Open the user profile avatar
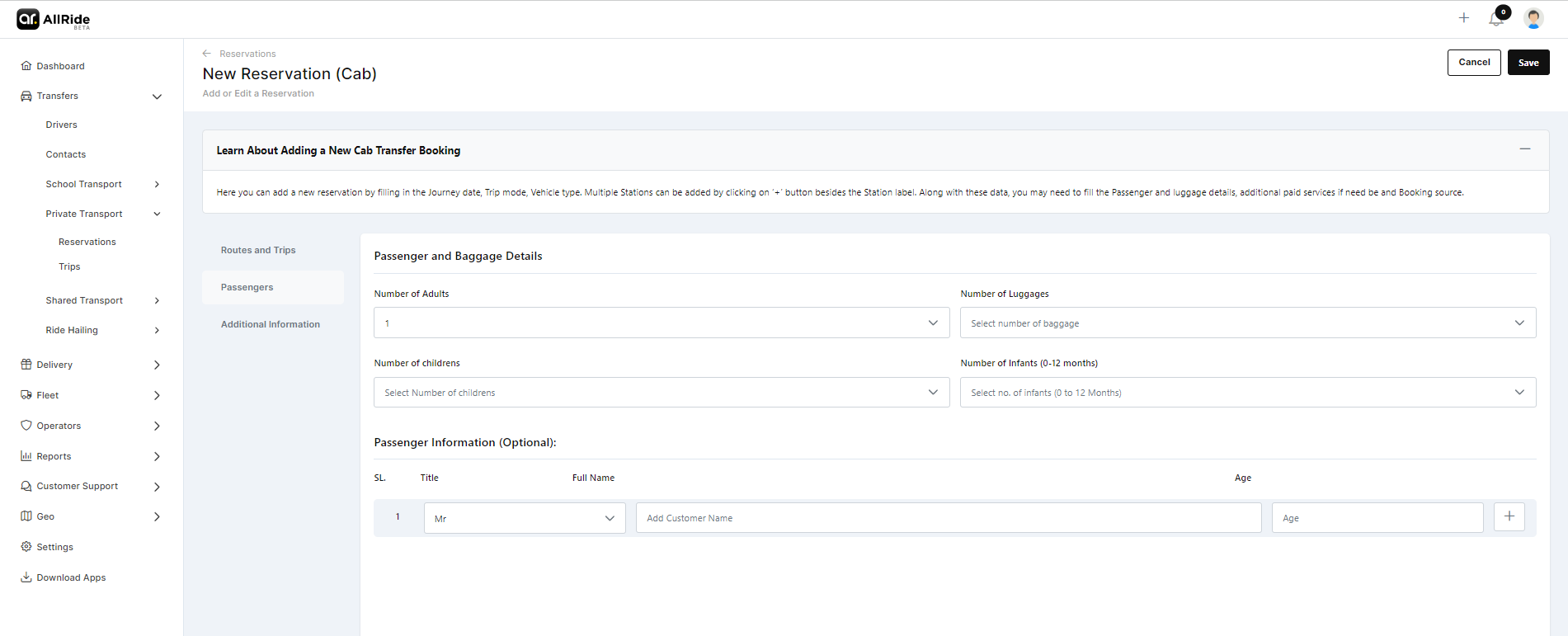1568x636 pixels. tap(1533, 18)
